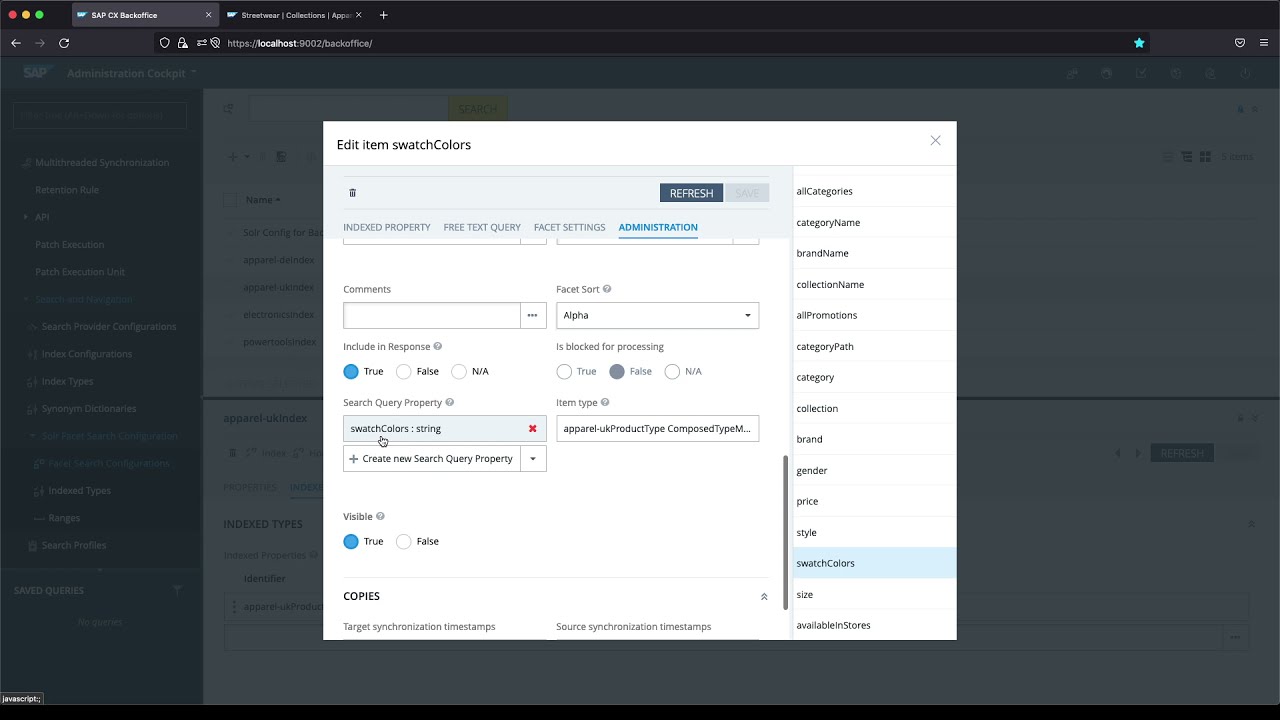Select category in property list
1280x720 pixels.
[x=874, y=377]
